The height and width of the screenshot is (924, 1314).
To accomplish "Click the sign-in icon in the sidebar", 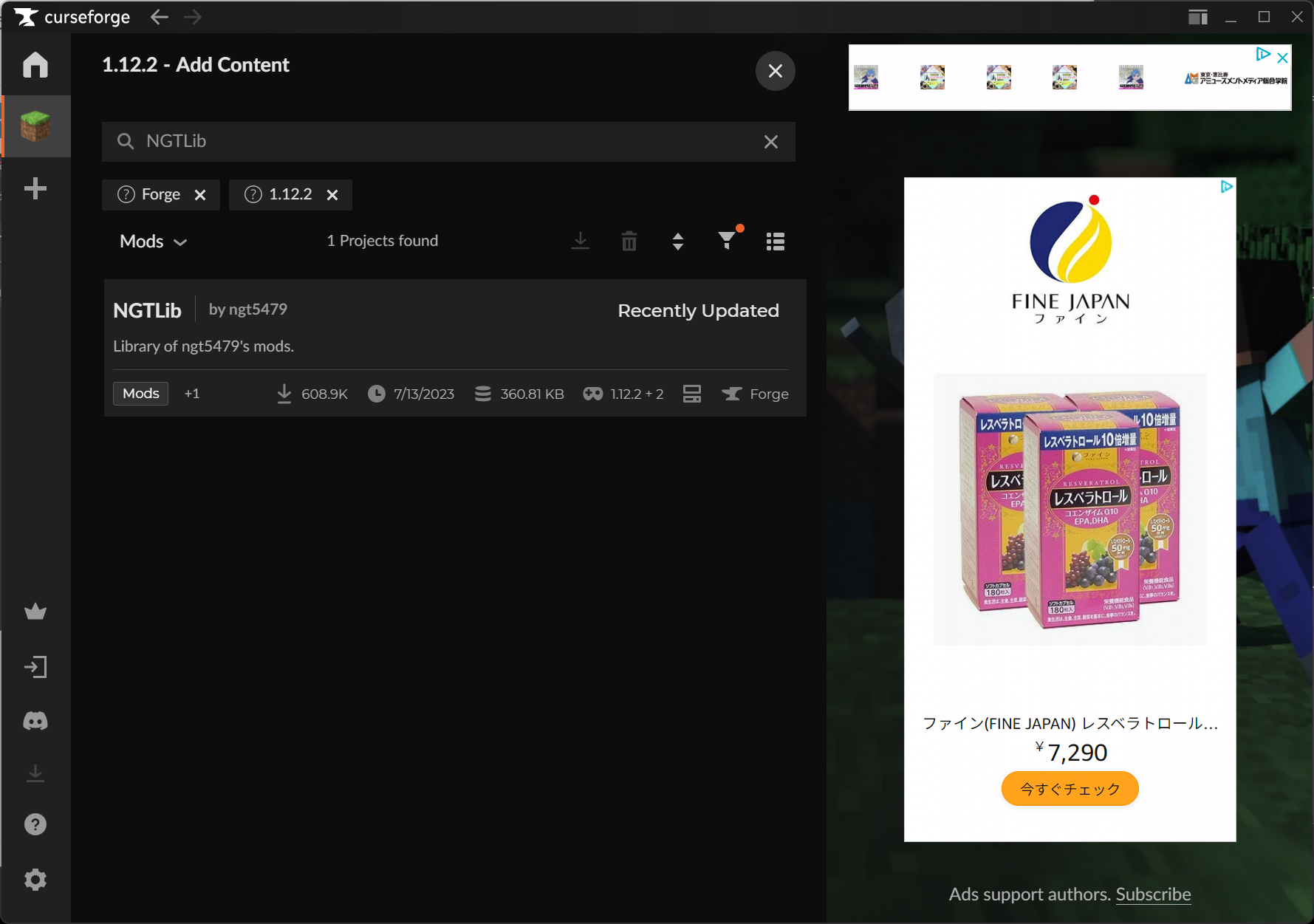I will click(x=35, y=667).
